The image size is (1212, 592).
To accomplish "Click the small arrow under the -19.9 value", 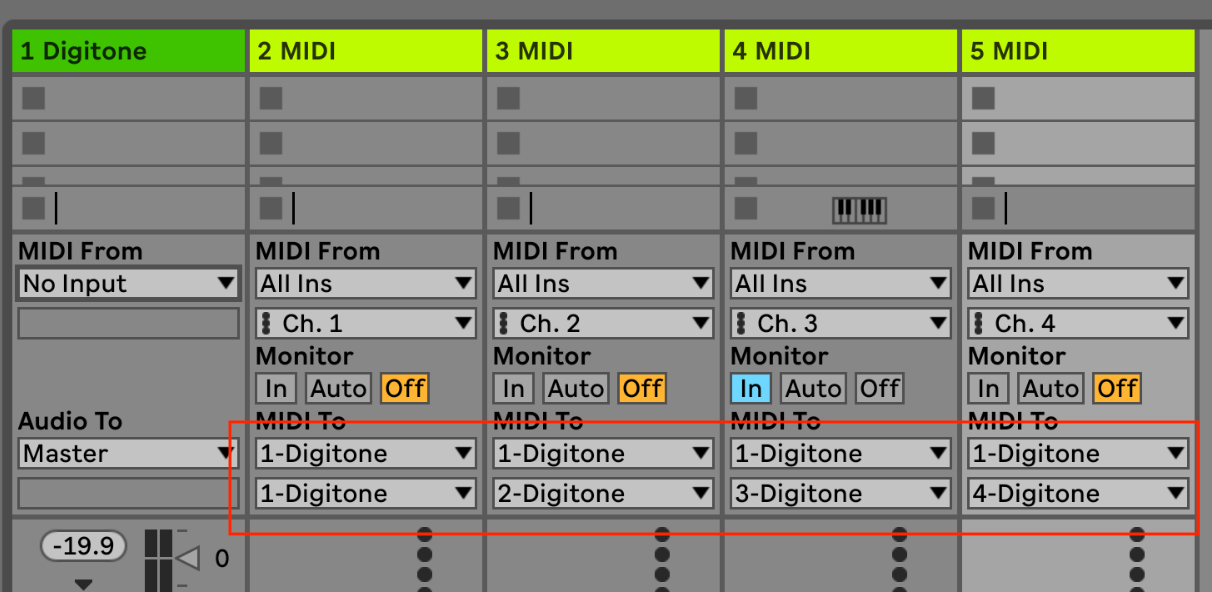I will pos(84,584).
